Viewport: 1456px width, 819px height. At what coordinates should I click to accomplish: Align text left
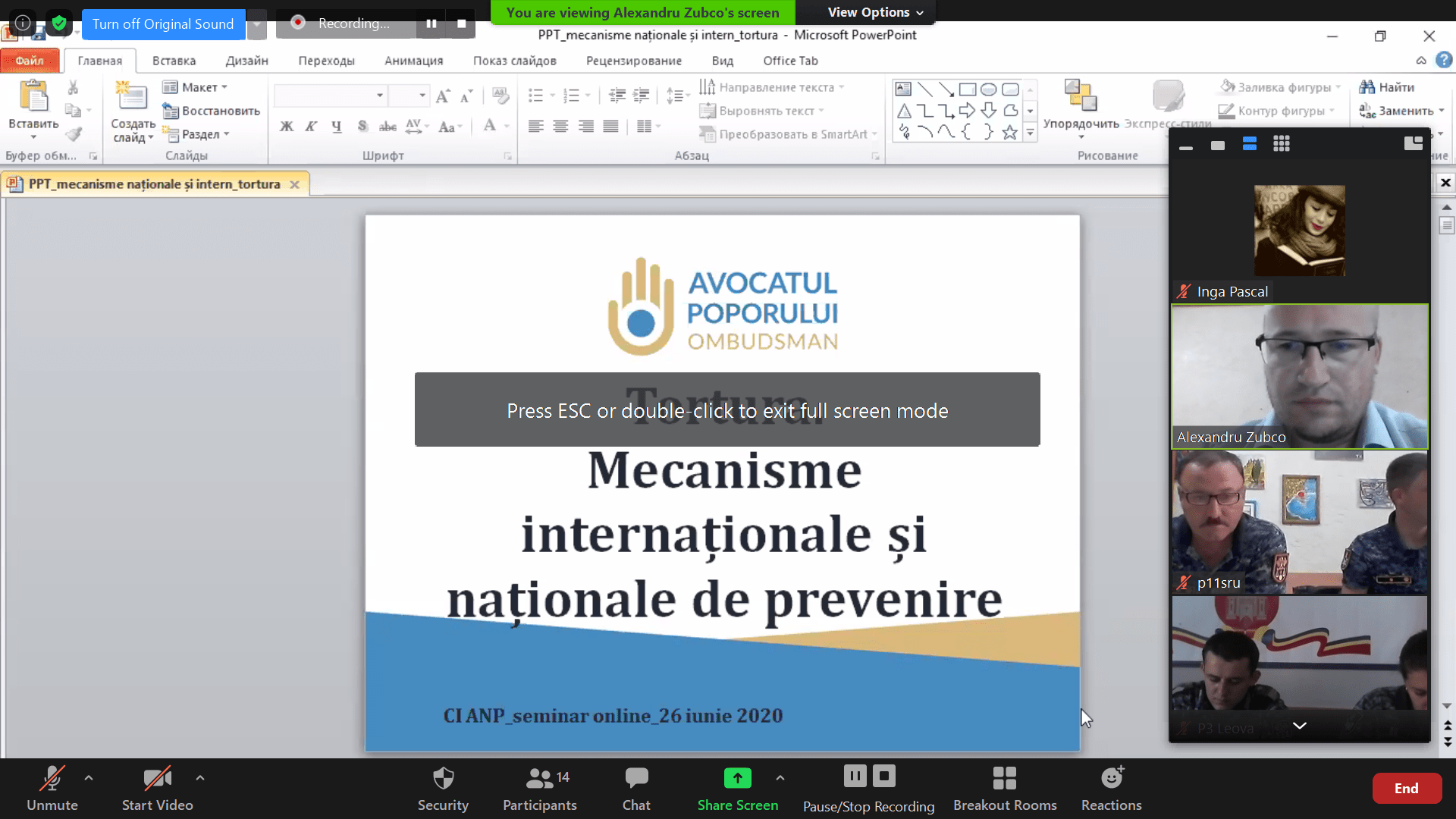[536, 126]
